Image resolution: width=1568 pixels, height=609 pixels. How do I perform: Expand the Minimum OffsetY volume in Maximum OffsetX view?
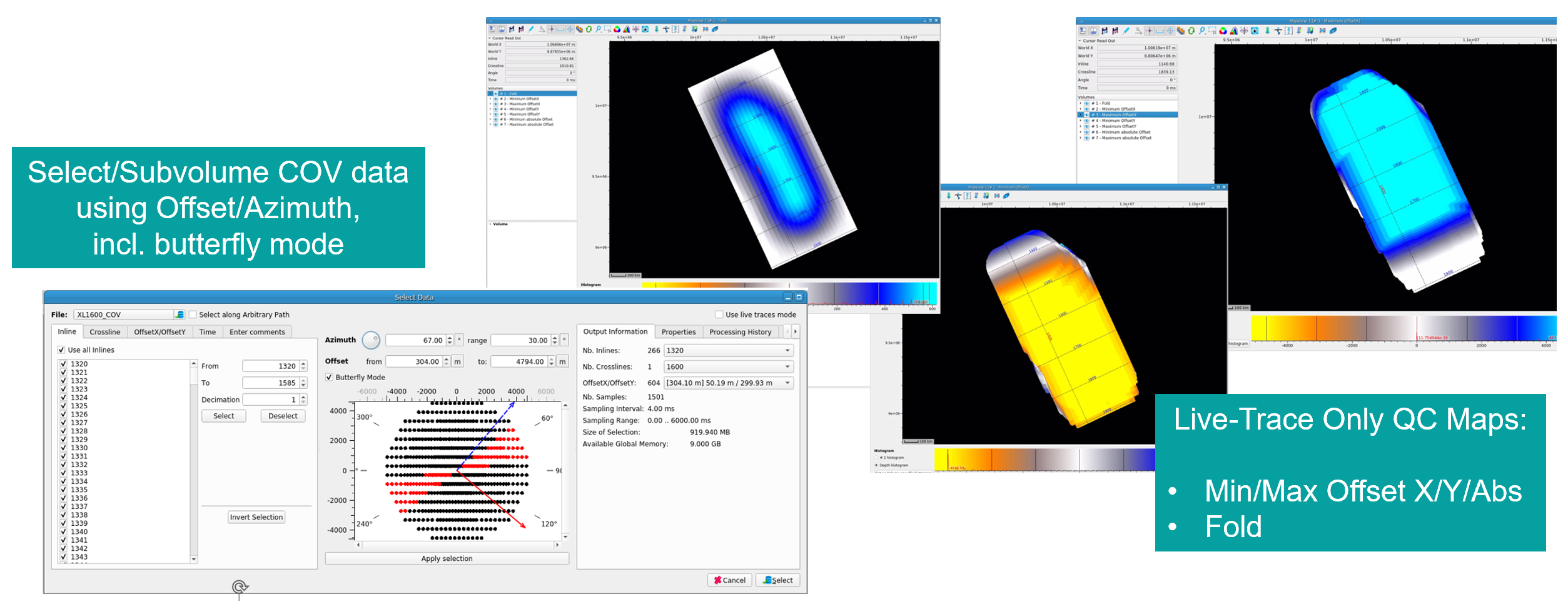(1080, 121)
